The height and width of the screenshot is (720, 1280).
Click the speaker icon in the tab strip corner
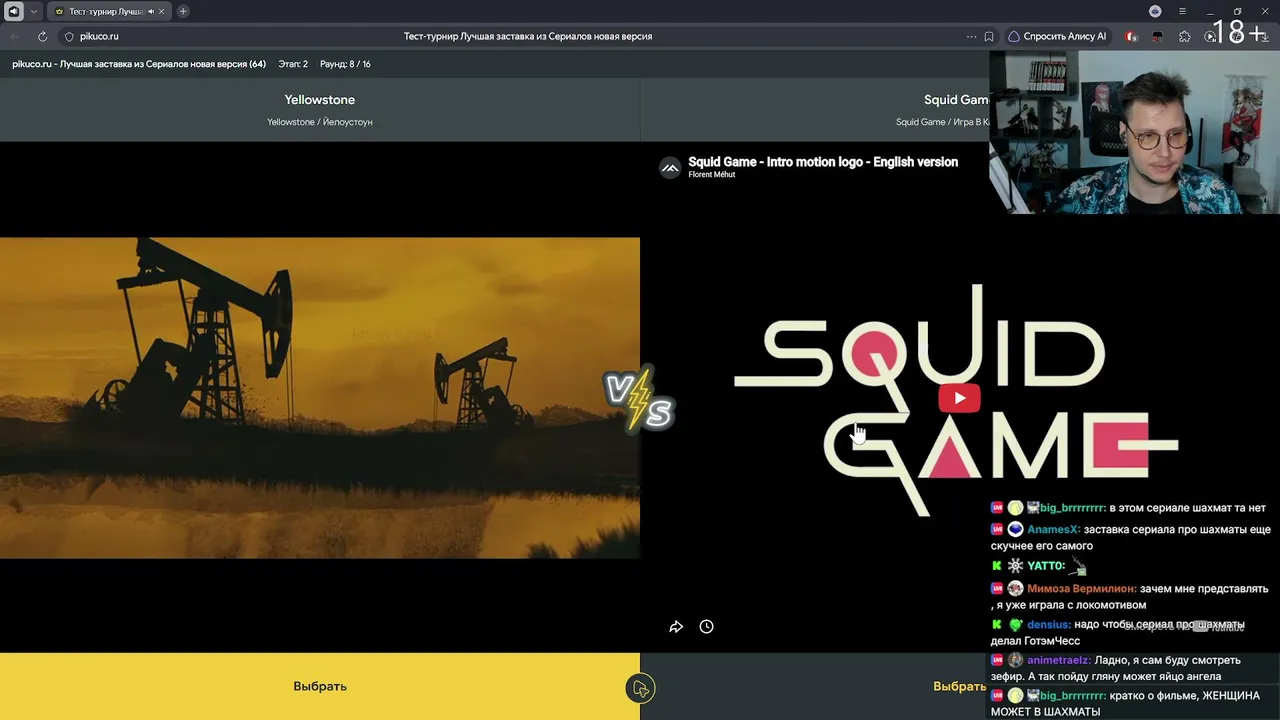point(14,11)
